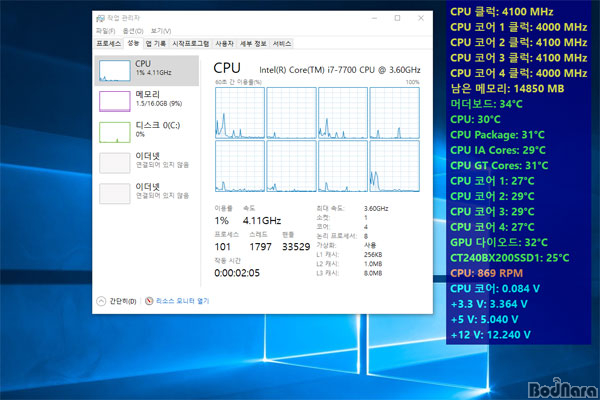Switch to the 프로세스 tab

click(x=109, y=44)
